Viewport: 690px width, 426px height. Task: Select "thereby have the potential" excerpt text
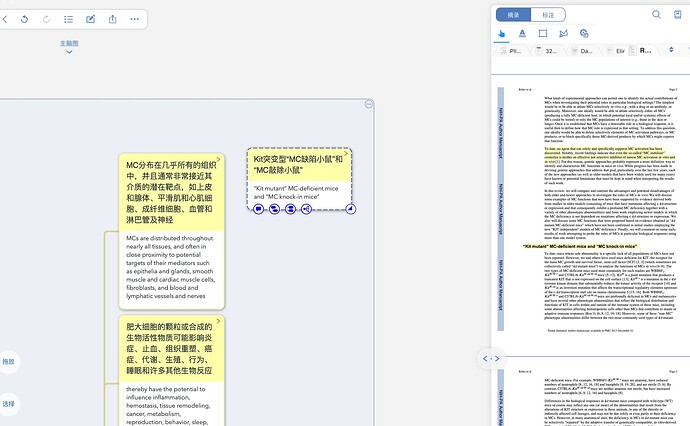(x=168, y=405)
